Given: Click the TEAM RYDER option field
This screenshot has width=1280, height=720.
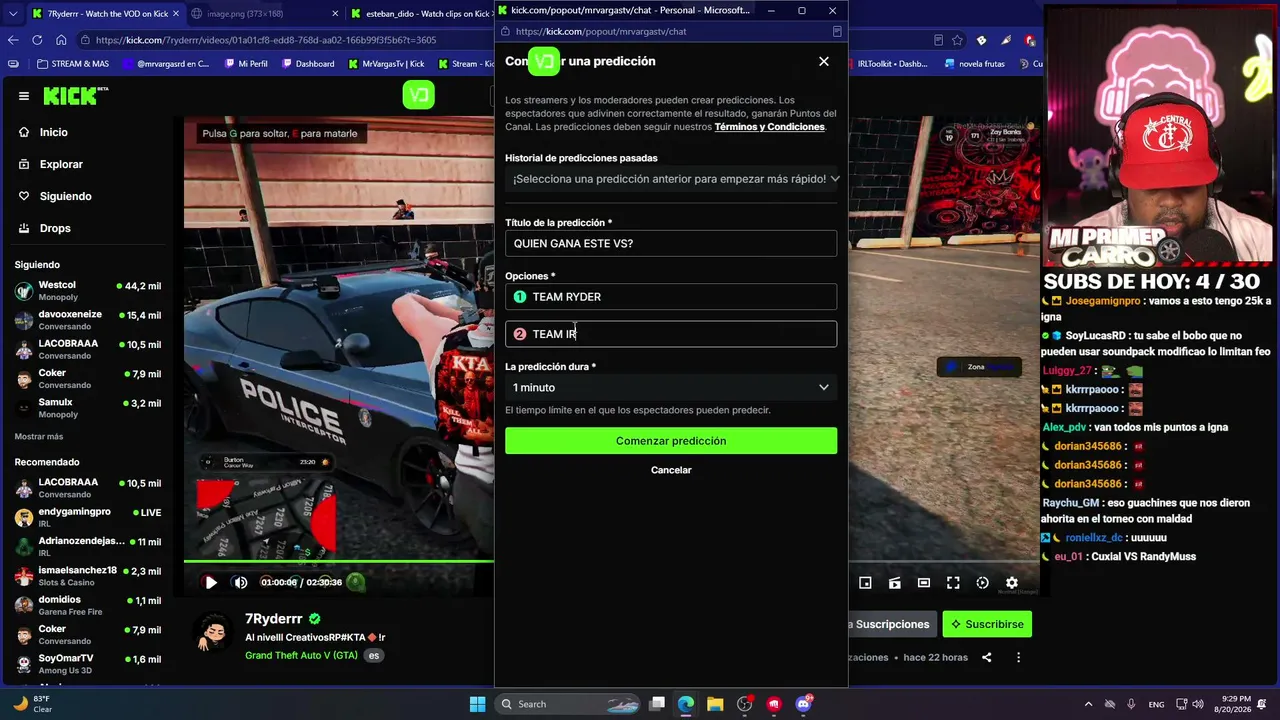Looking at the screenshot, I should pyautogui.click(x=671, y=297).
